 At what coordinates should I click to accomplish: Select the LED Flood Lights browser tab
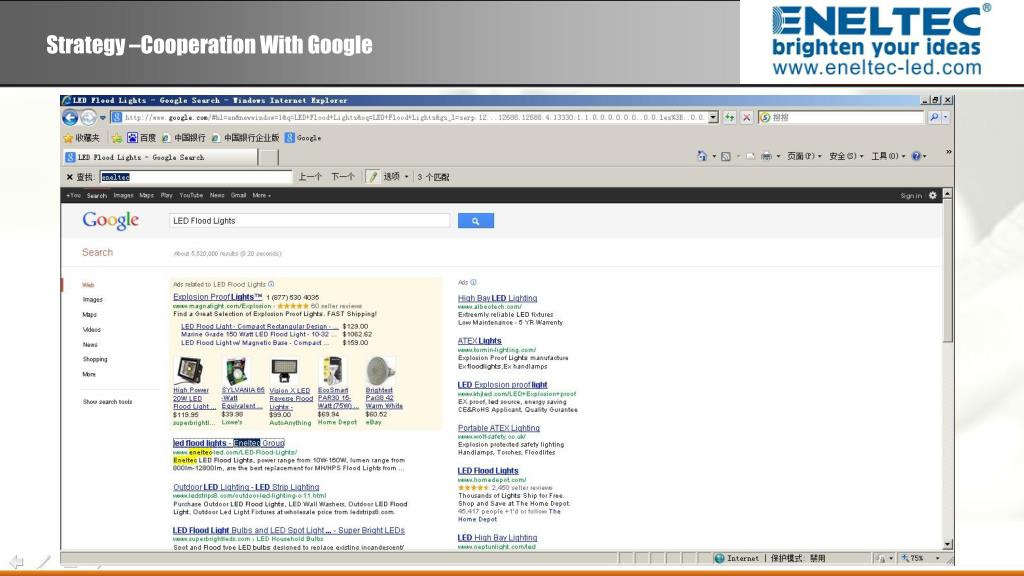click(160, 157)
